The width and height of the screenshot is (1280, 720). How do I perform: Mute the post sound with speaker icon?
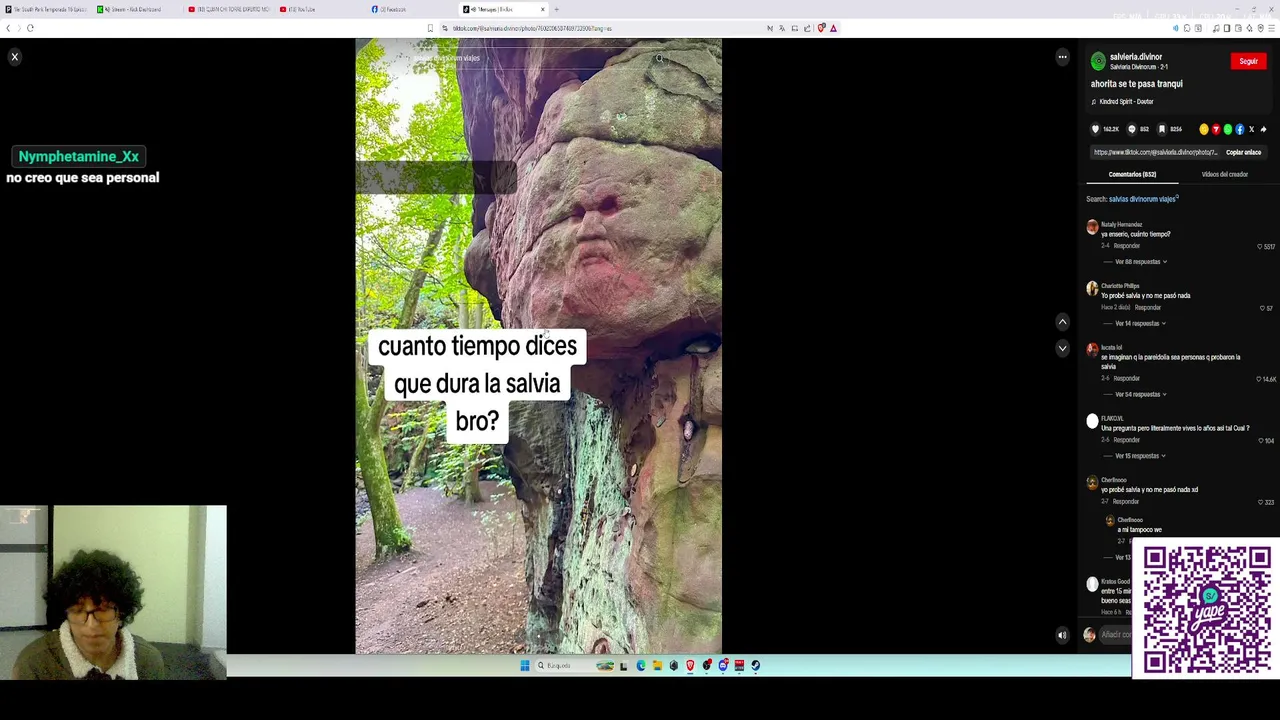1062,635
